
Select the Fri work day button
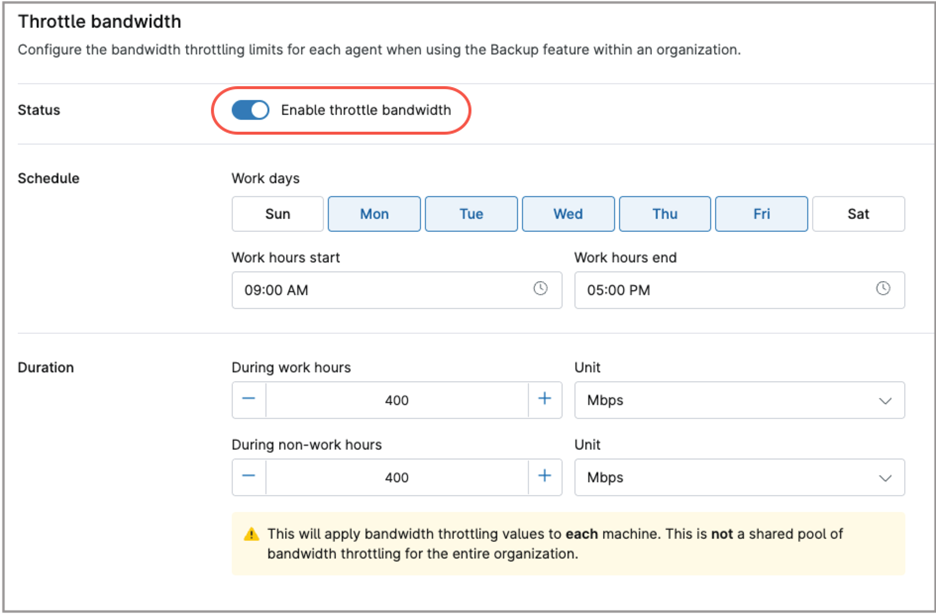pos(761,213)
